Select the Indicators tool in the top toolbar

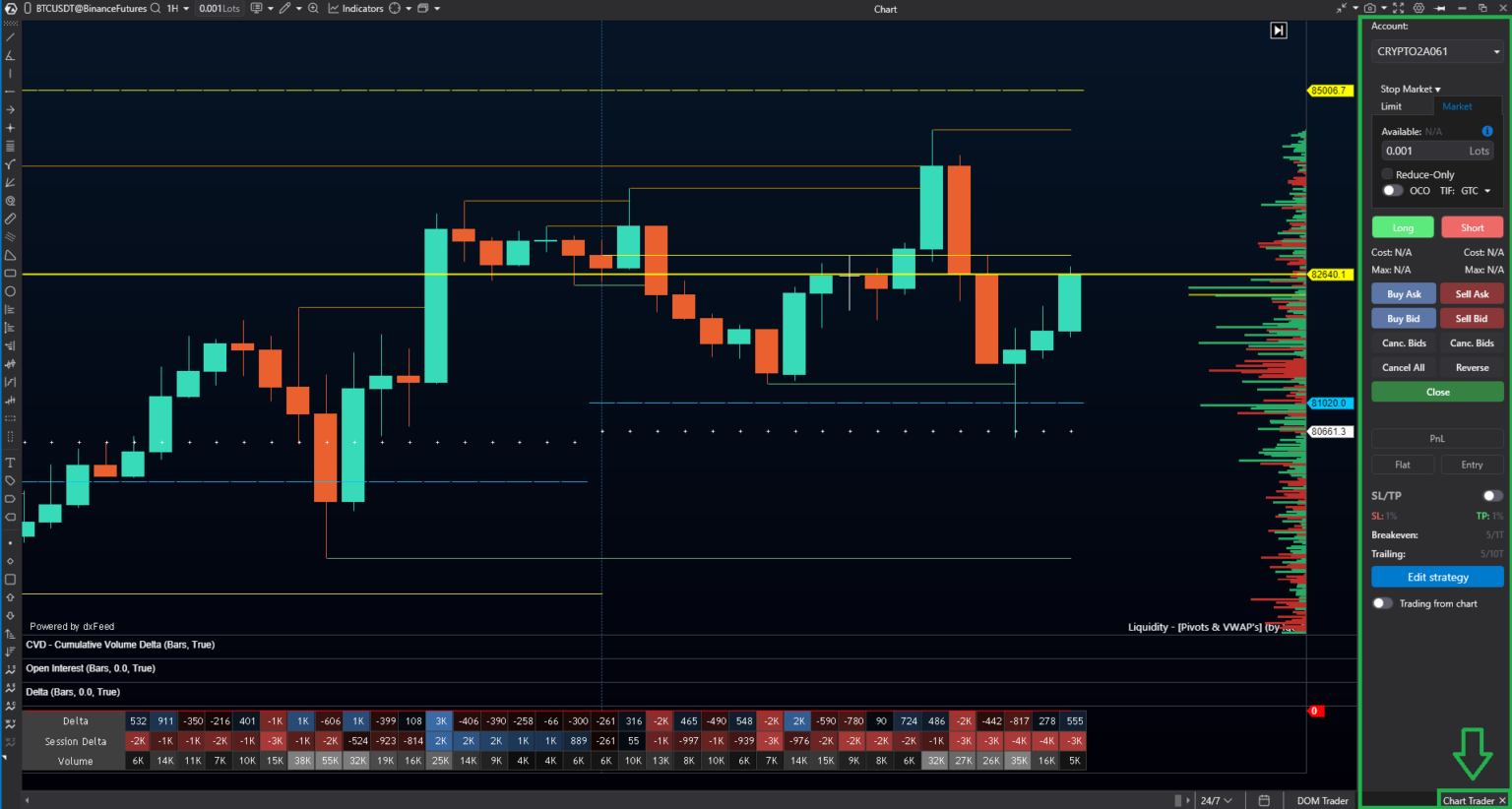(357, 9)
